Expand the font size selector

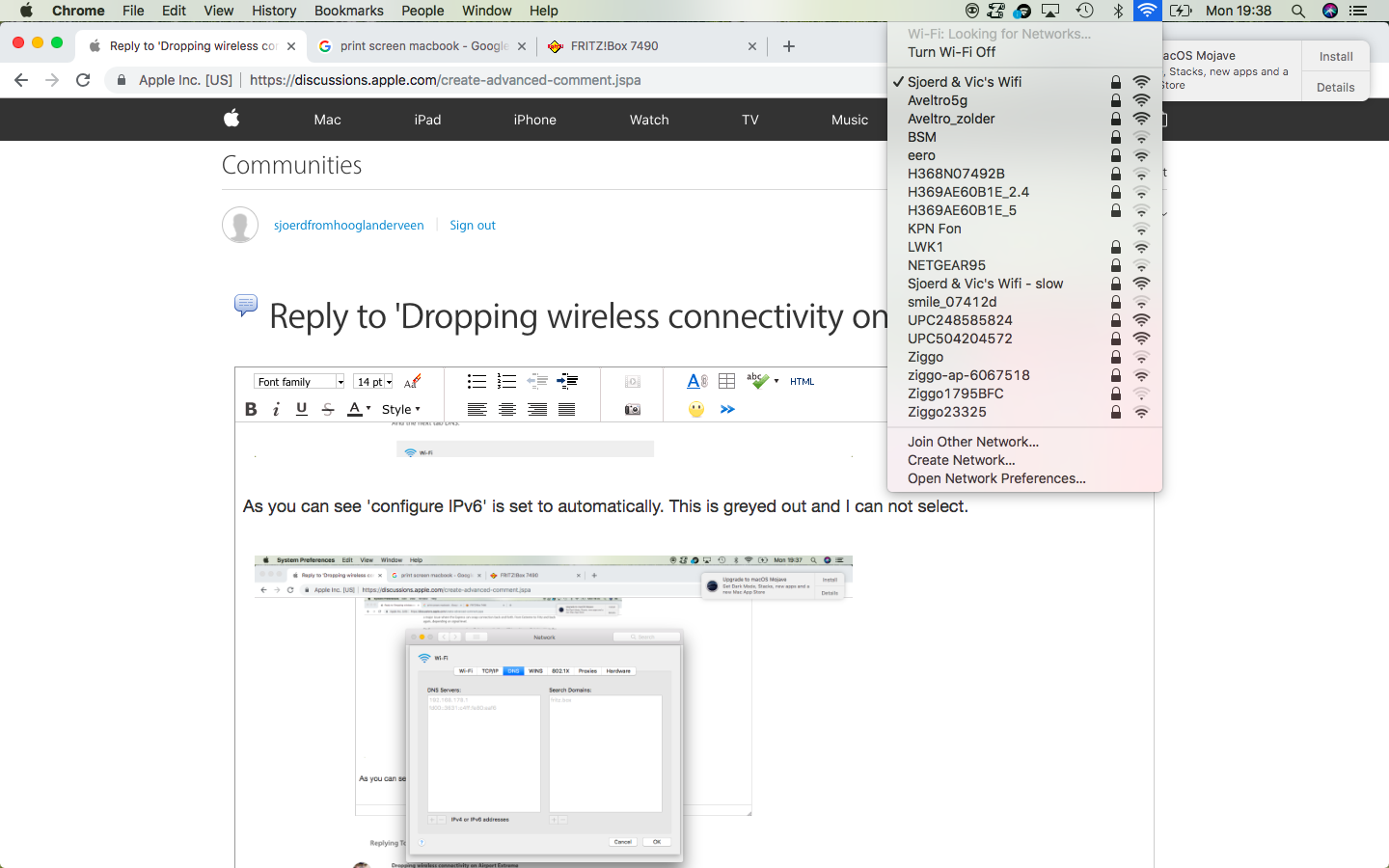372,381
